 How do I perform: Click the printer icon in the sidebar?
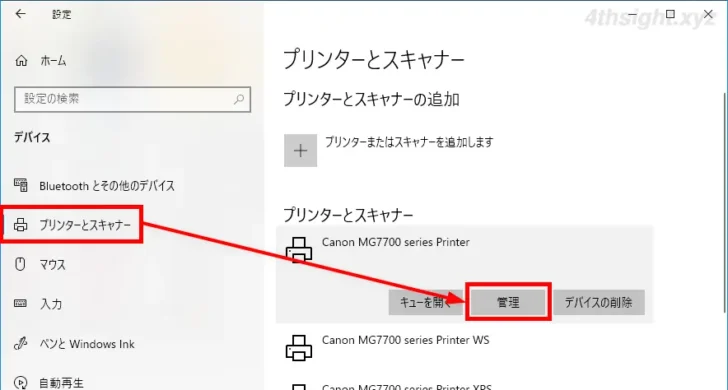[20, 225]
